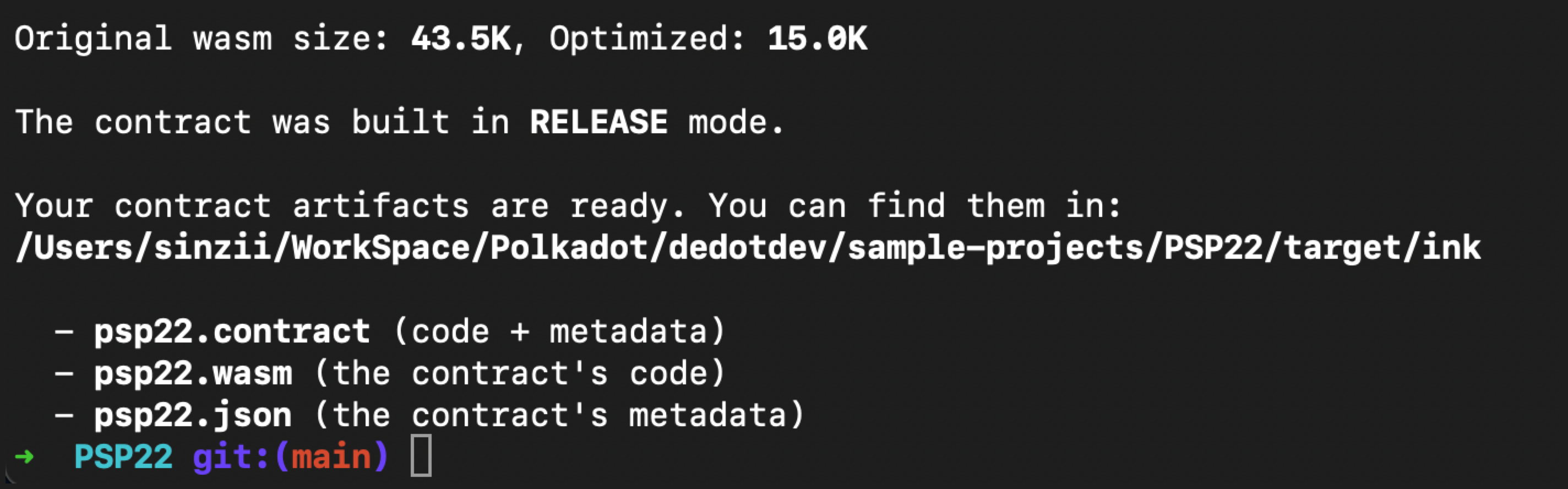Select the psp22.json file name
Viewport: 1568px width, 489px height.
(x=192, y=415)
